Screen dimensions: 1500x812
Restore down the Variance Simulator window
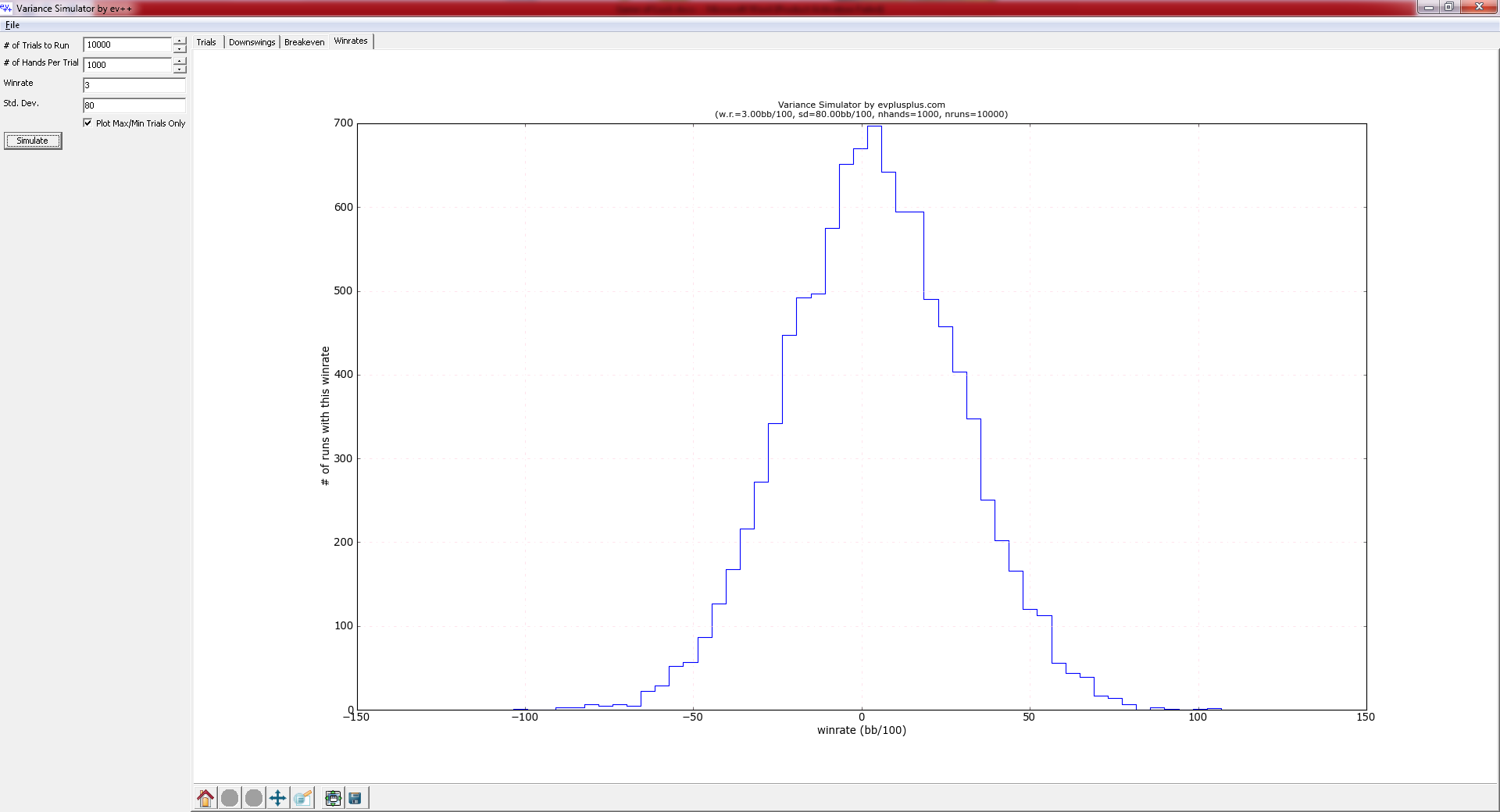click(x=1448, y=7)
